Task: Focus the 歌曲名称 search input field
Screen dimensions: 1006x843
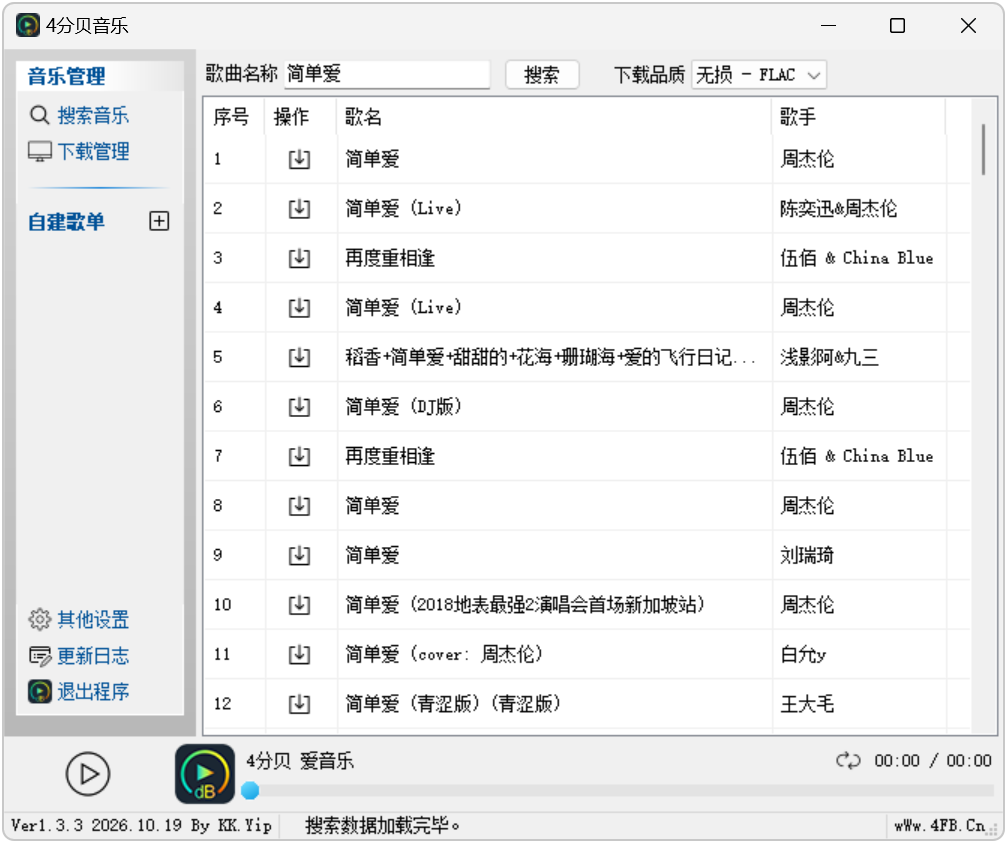Action: (387, 74)
